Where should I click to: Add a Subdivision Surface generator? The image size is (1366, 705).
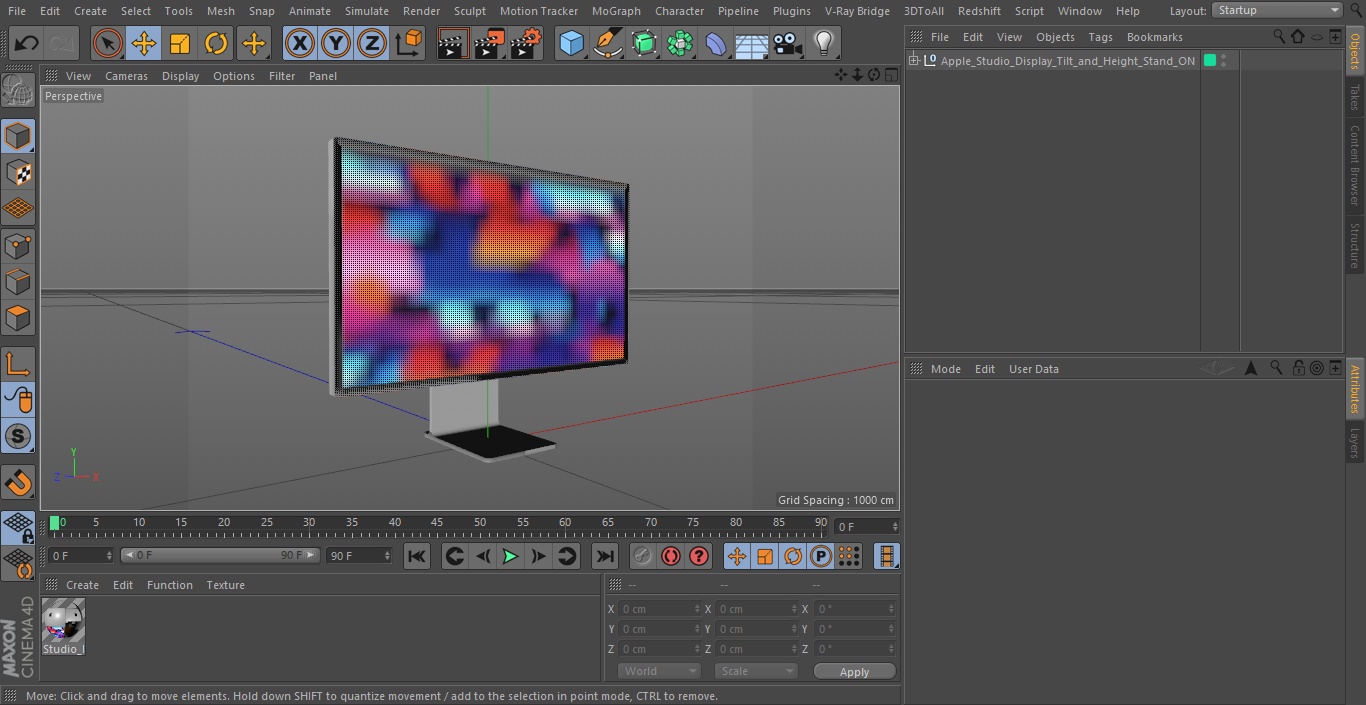click(645, 43)
